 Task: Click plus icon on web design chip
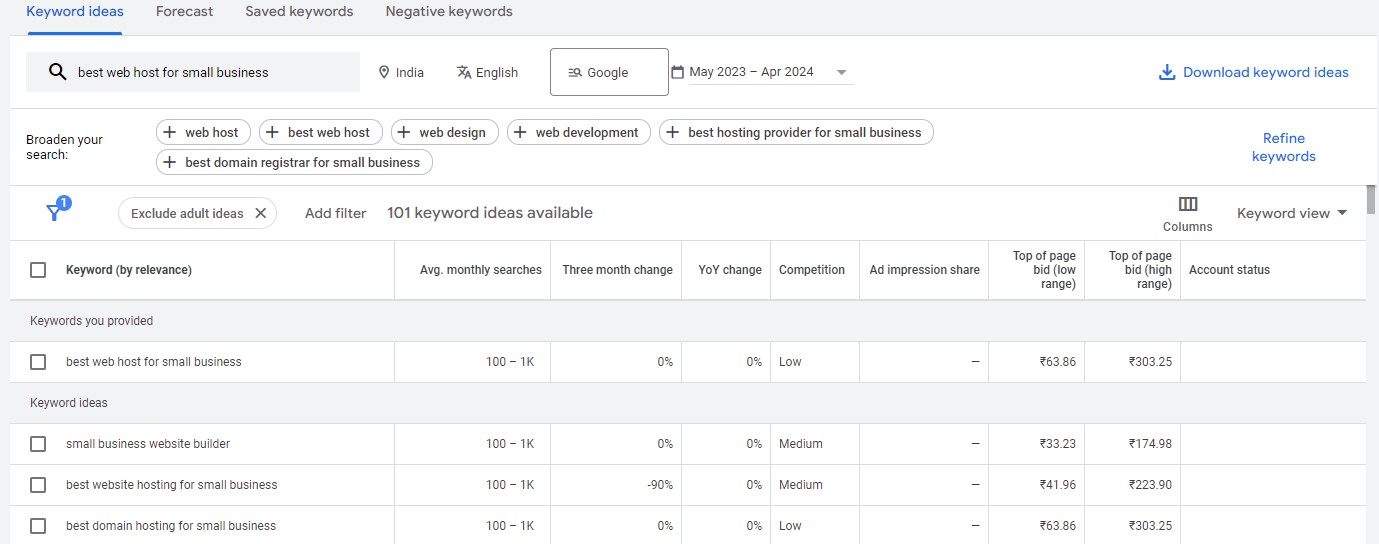point(405,132)
